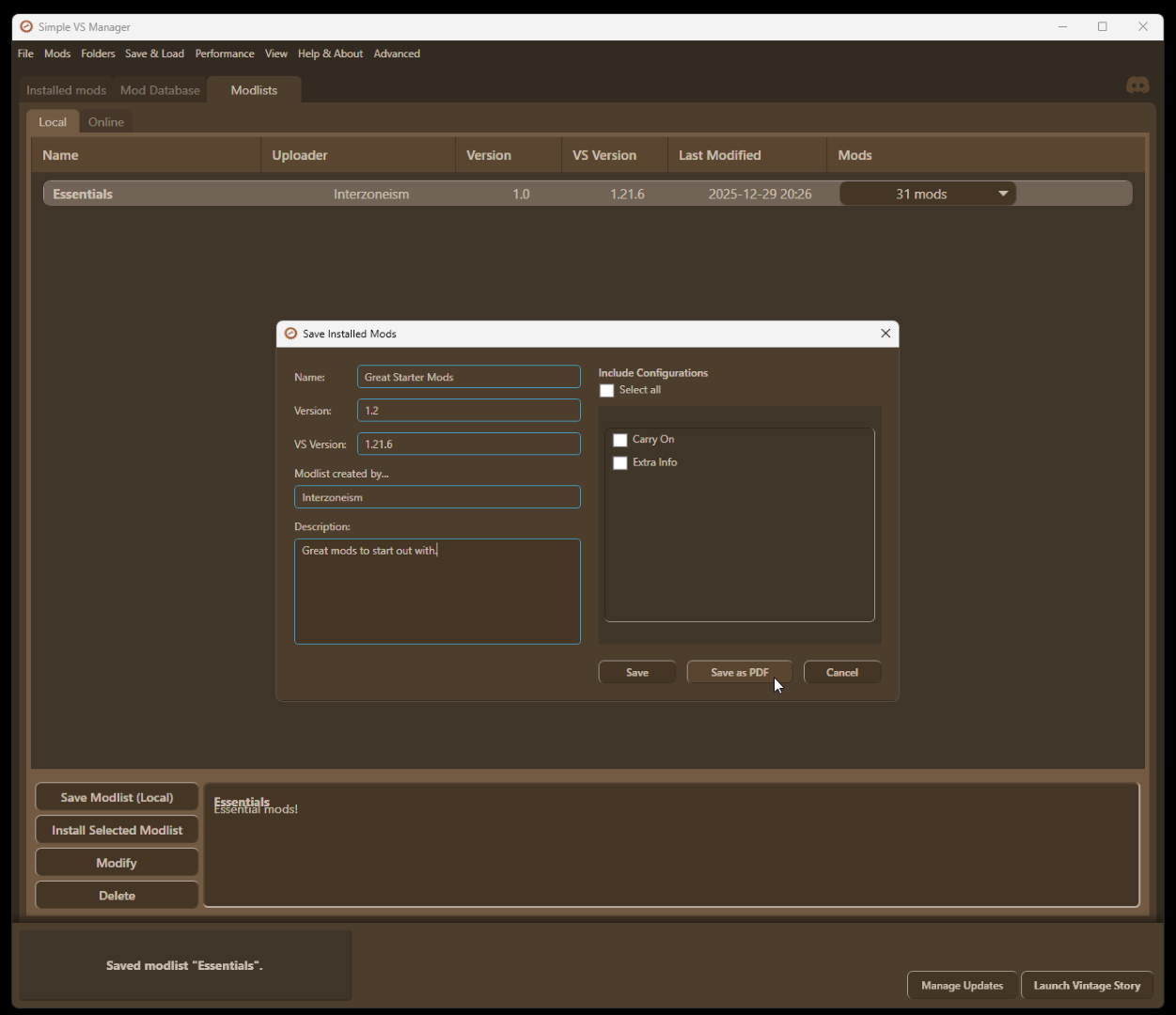Image resolution: width=1176 pixels, height=1015 pixels.
Task: Open the Performance menu
Action: coord(225,54)
